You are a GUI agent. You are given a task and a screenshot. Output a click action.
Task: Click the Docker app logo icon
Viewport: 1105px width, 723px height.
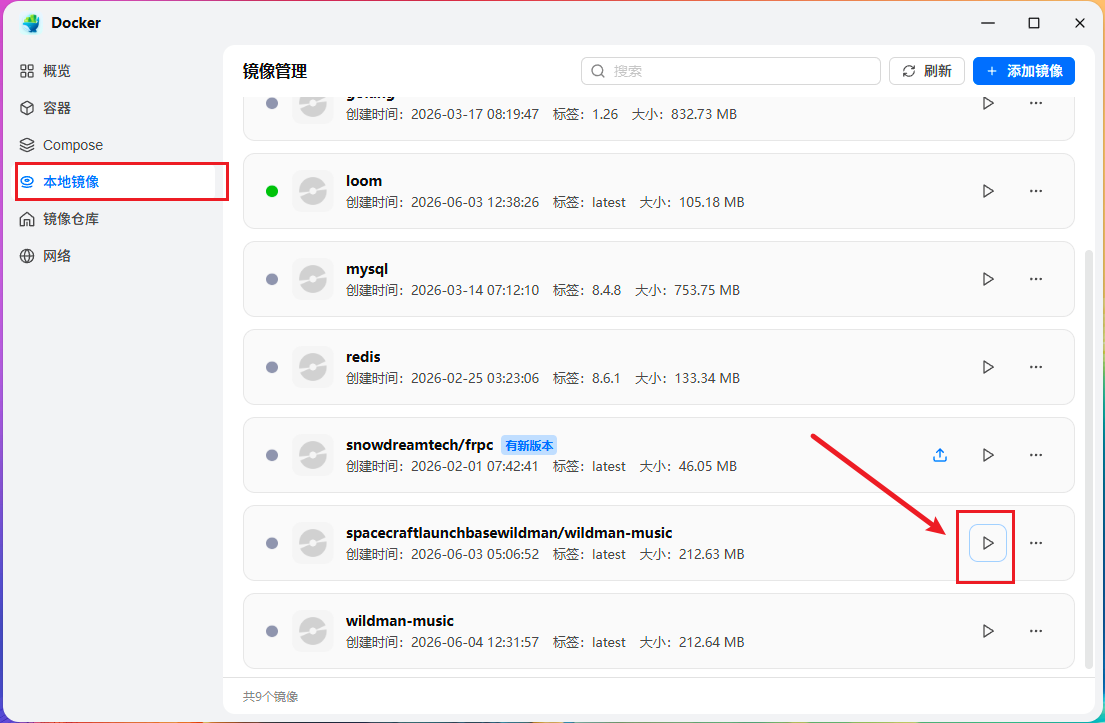[x=31, y=23]
